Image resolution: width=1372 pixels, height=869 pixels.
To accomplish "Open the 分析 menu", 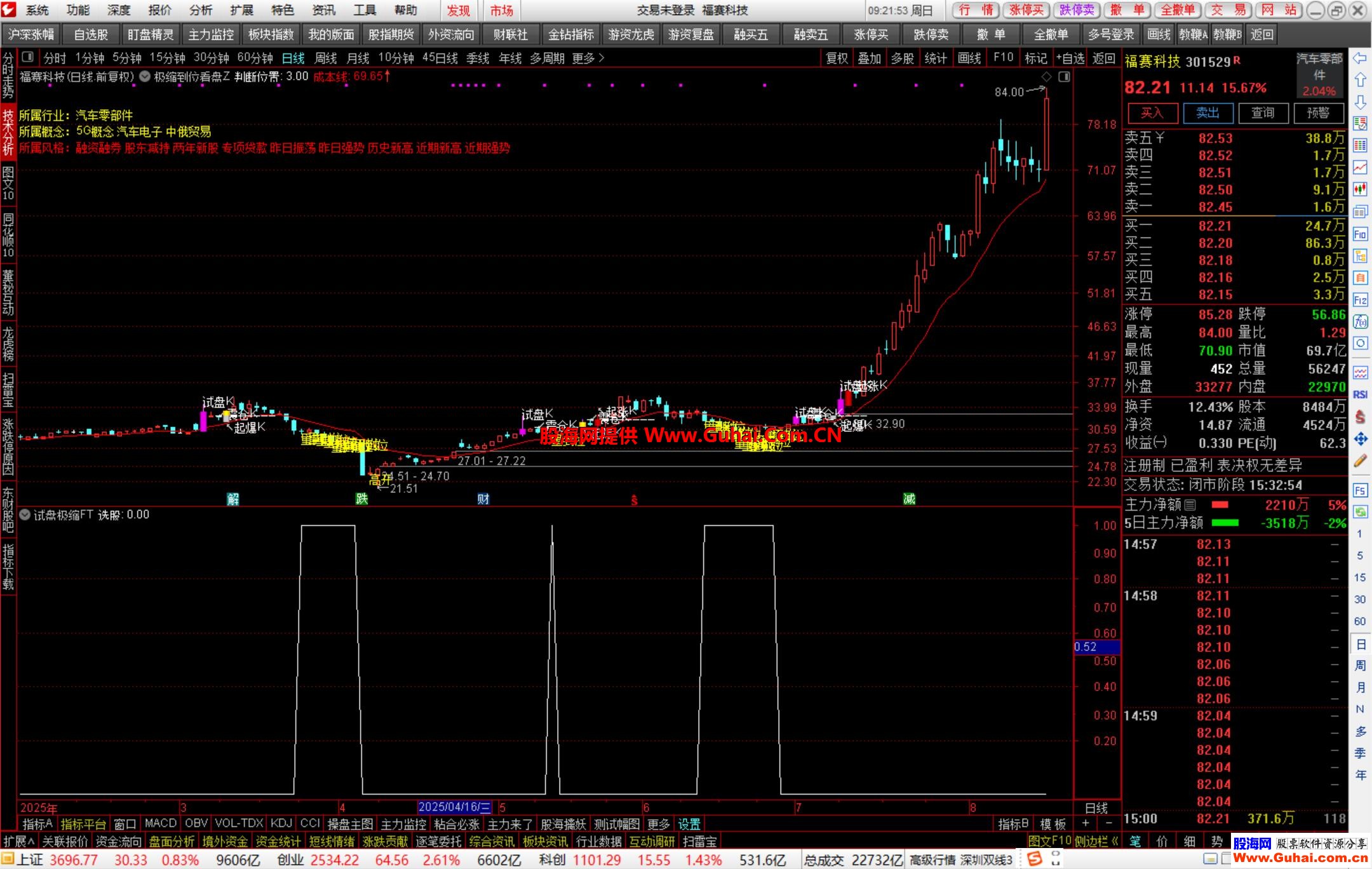I will (201, 10).
